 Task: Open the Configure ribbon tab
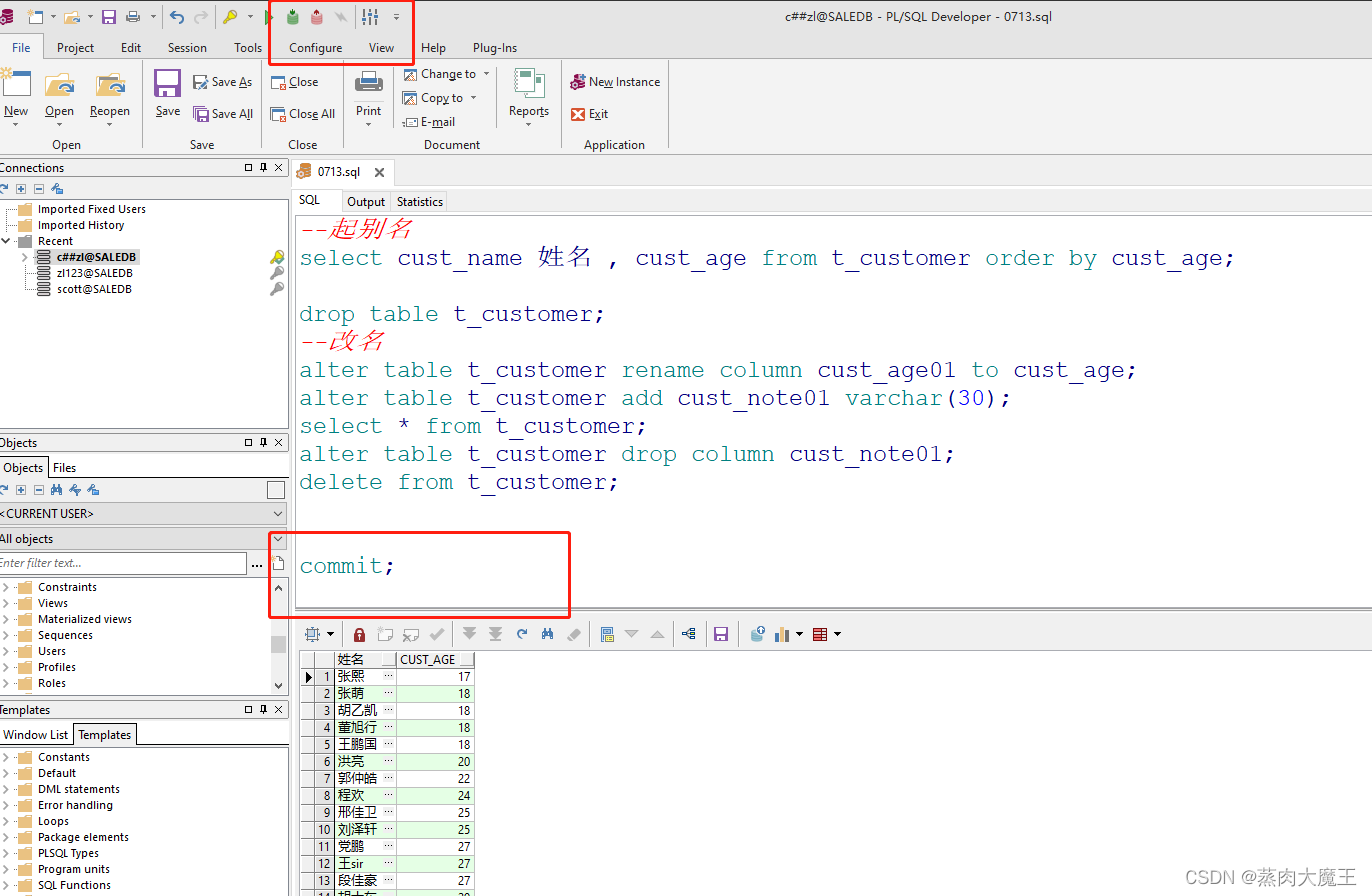316,47
